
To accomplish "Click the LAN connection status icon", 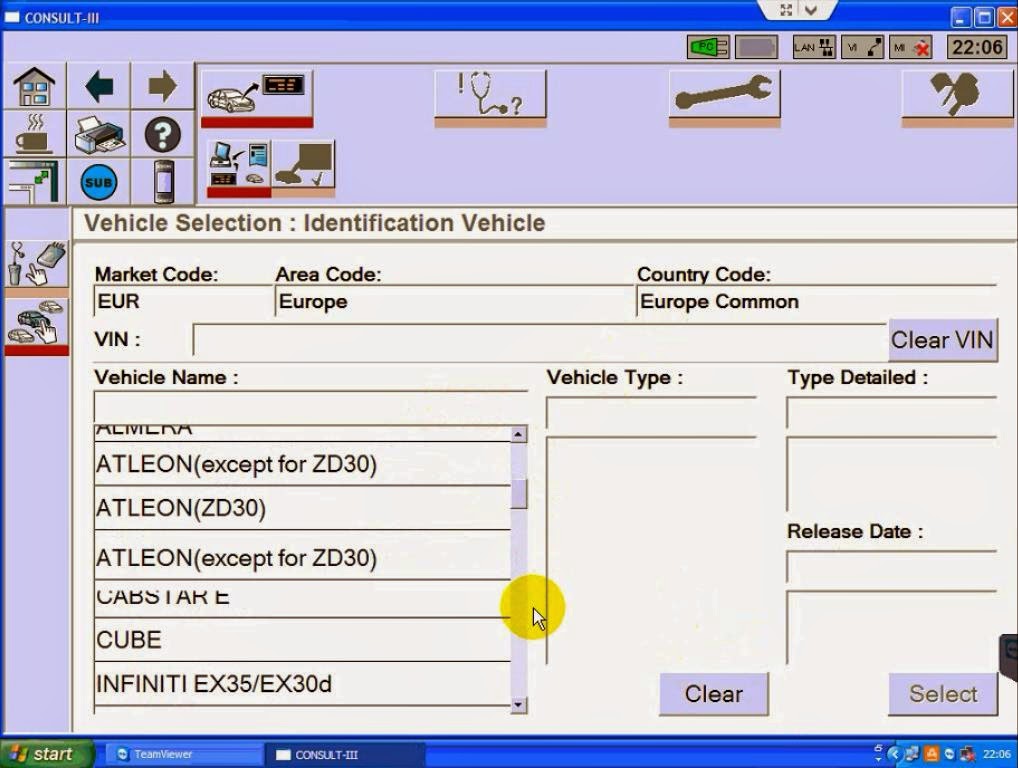I will 814,47.
